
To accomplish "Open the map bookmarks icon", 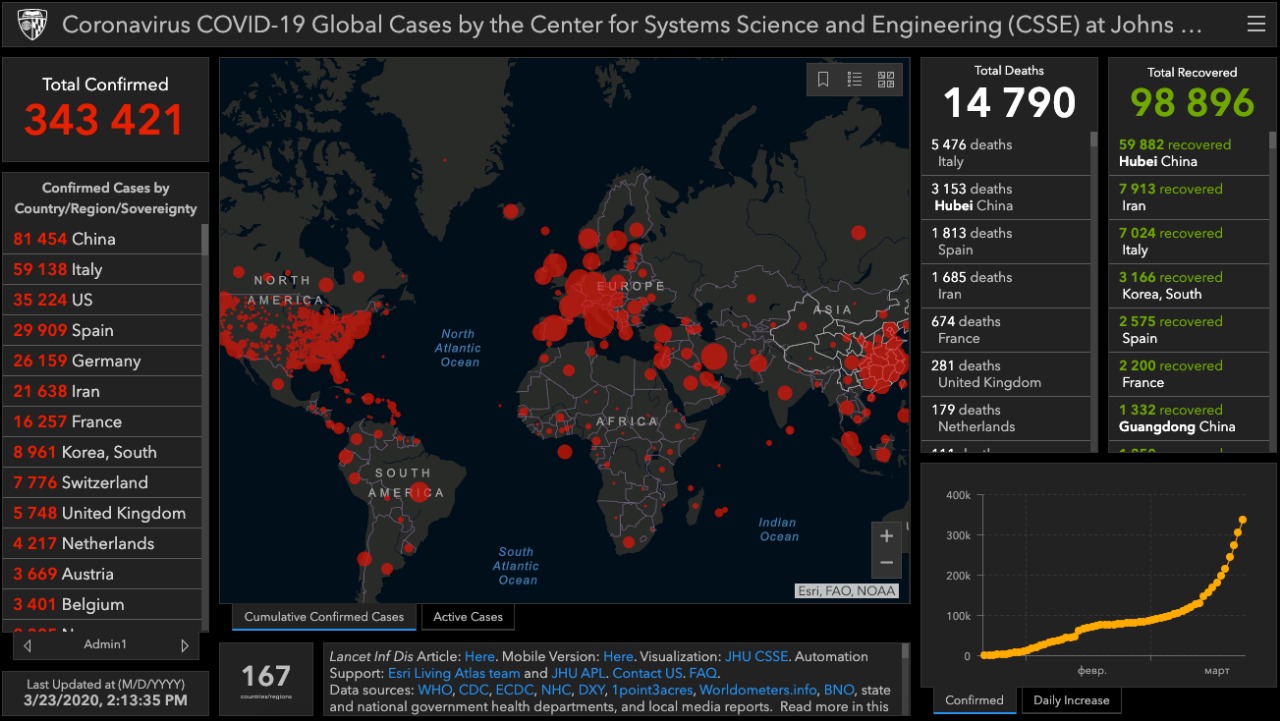I will 823,79.
